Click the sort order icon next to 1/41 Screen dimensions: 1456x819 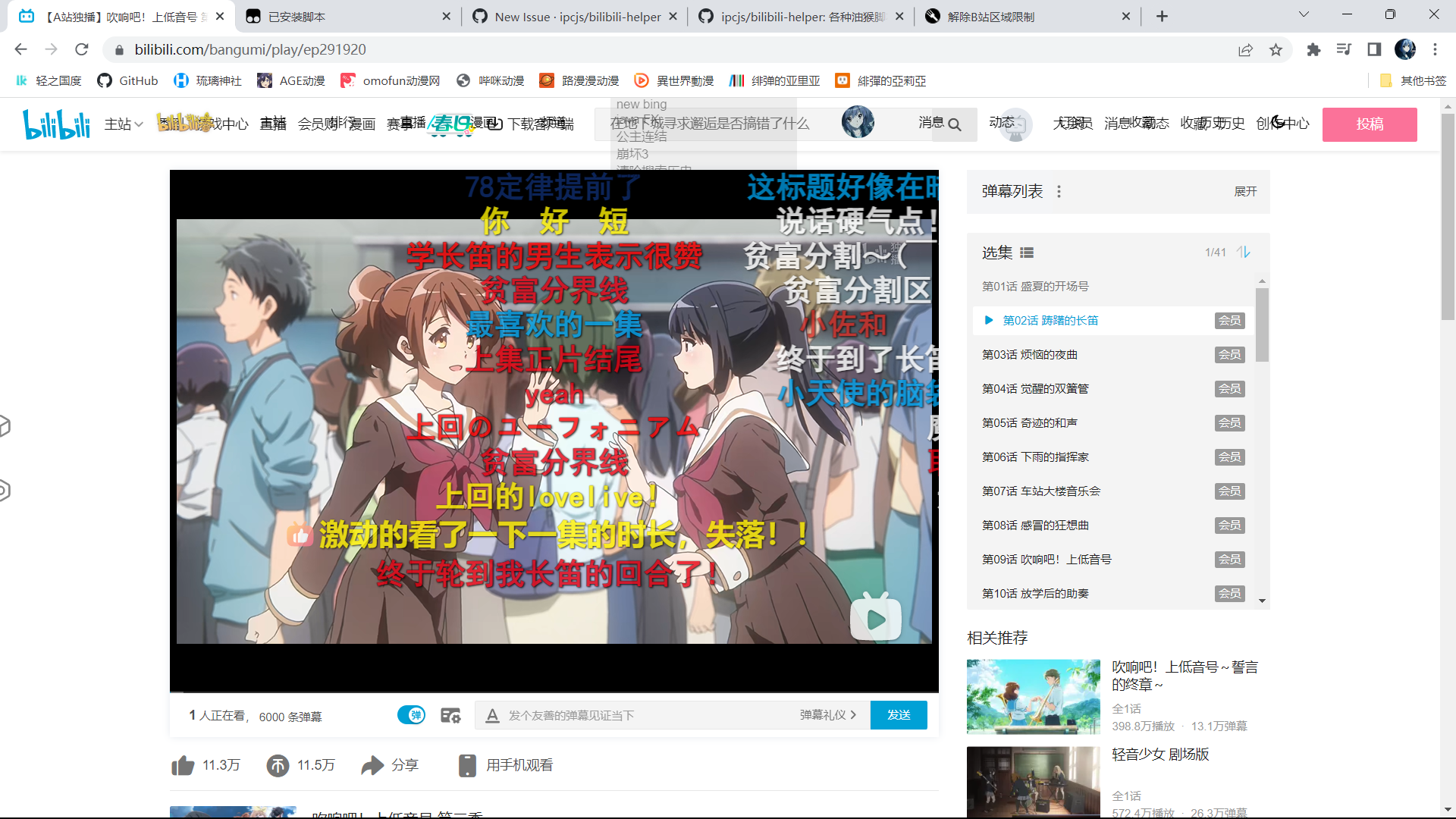click(1244, 253)
